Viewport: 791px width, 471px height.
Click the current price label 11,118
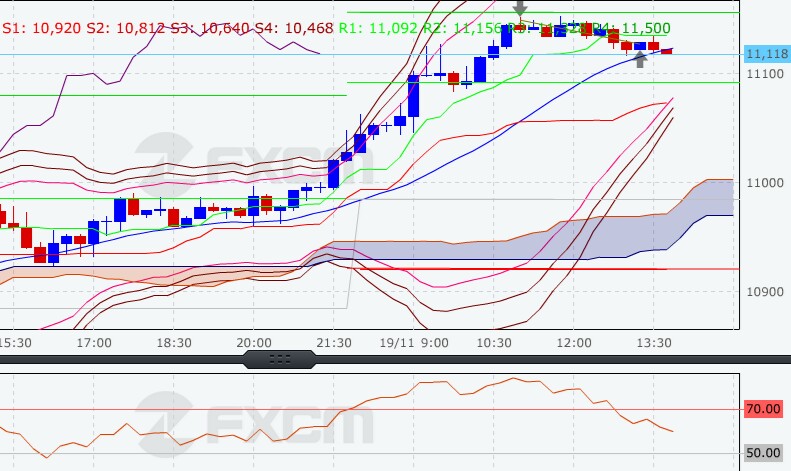[x=767, y=54]
